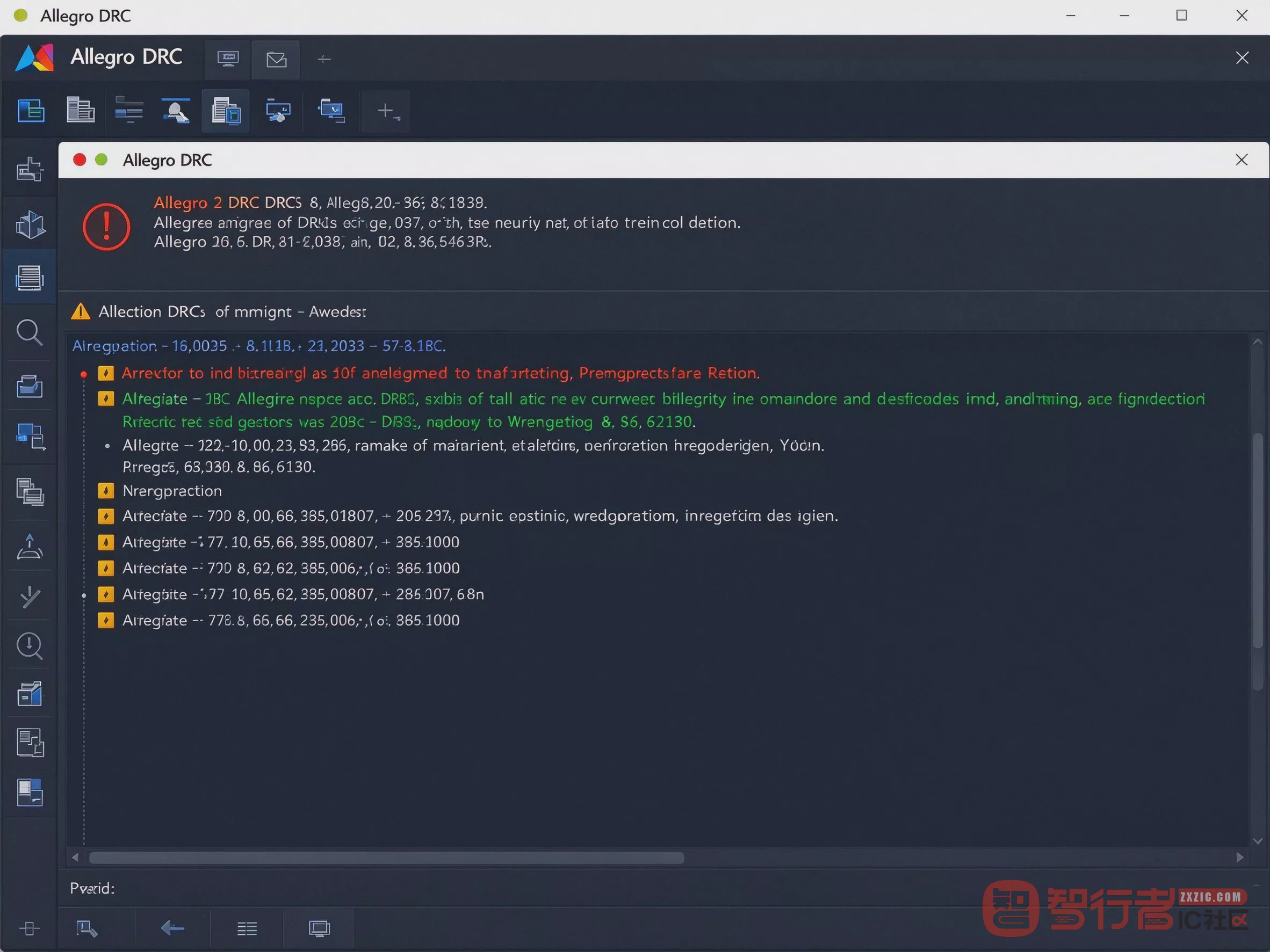Image resolution: width=1270 pixels, height=952 pixels.
Task: Select the 'Nrergpraction' list row
Action: click(172, 491)
